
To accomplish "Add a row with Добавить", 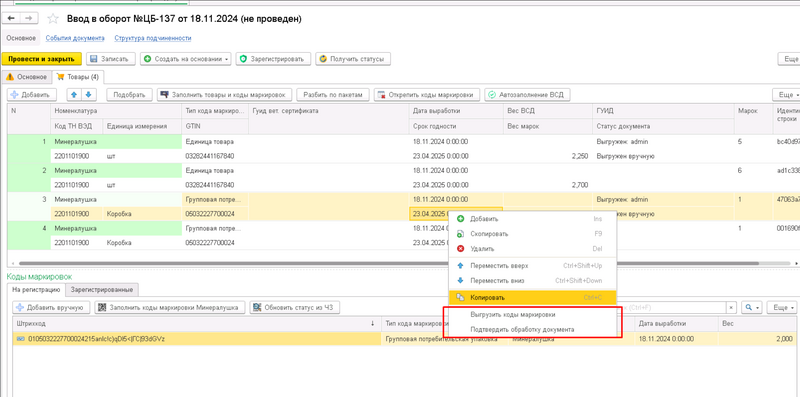I will pyautogui.click(x=31, y=95).
